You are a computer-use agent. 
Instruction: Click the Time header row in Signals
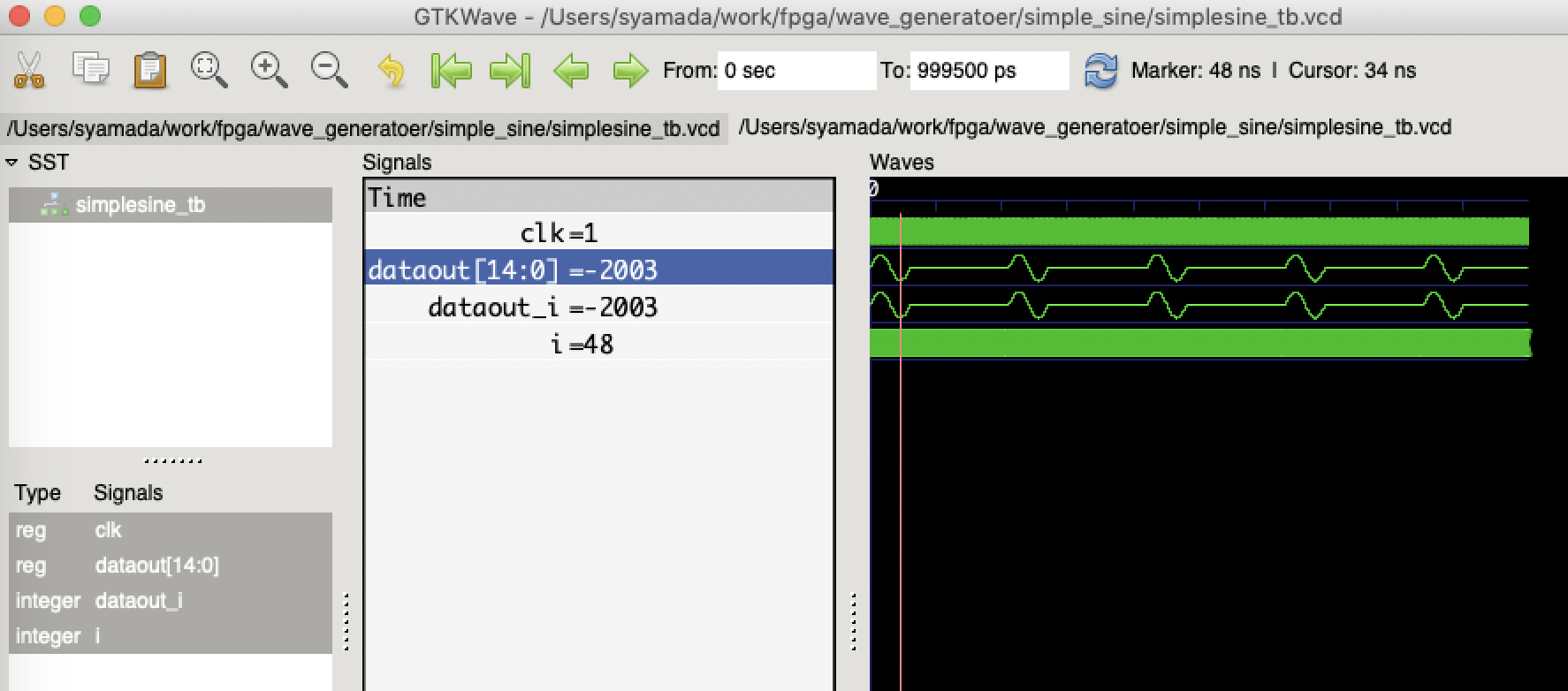point(598,198)
